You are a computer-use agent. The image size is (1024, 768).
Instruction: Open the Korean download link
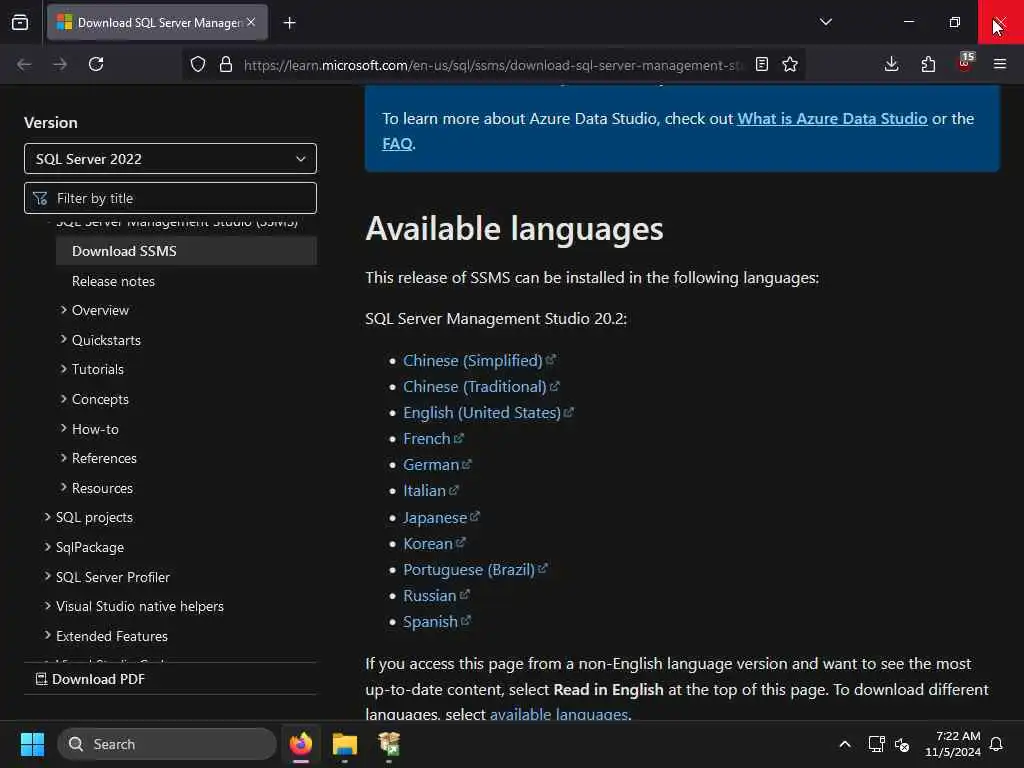[434, 543]
